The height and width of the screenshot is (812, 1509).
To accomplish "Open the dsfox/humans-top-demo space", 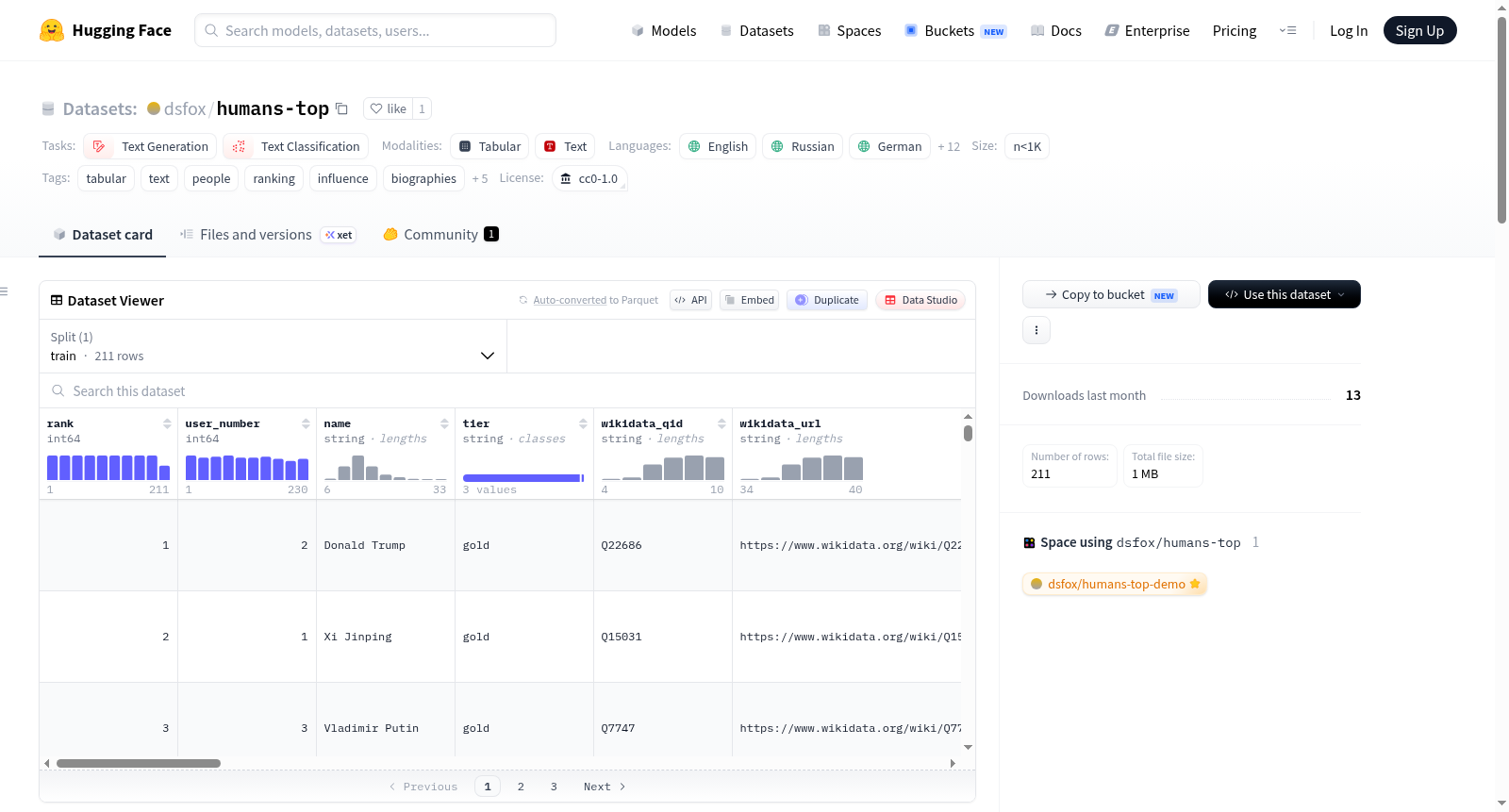I will [x=1115, y=584].
